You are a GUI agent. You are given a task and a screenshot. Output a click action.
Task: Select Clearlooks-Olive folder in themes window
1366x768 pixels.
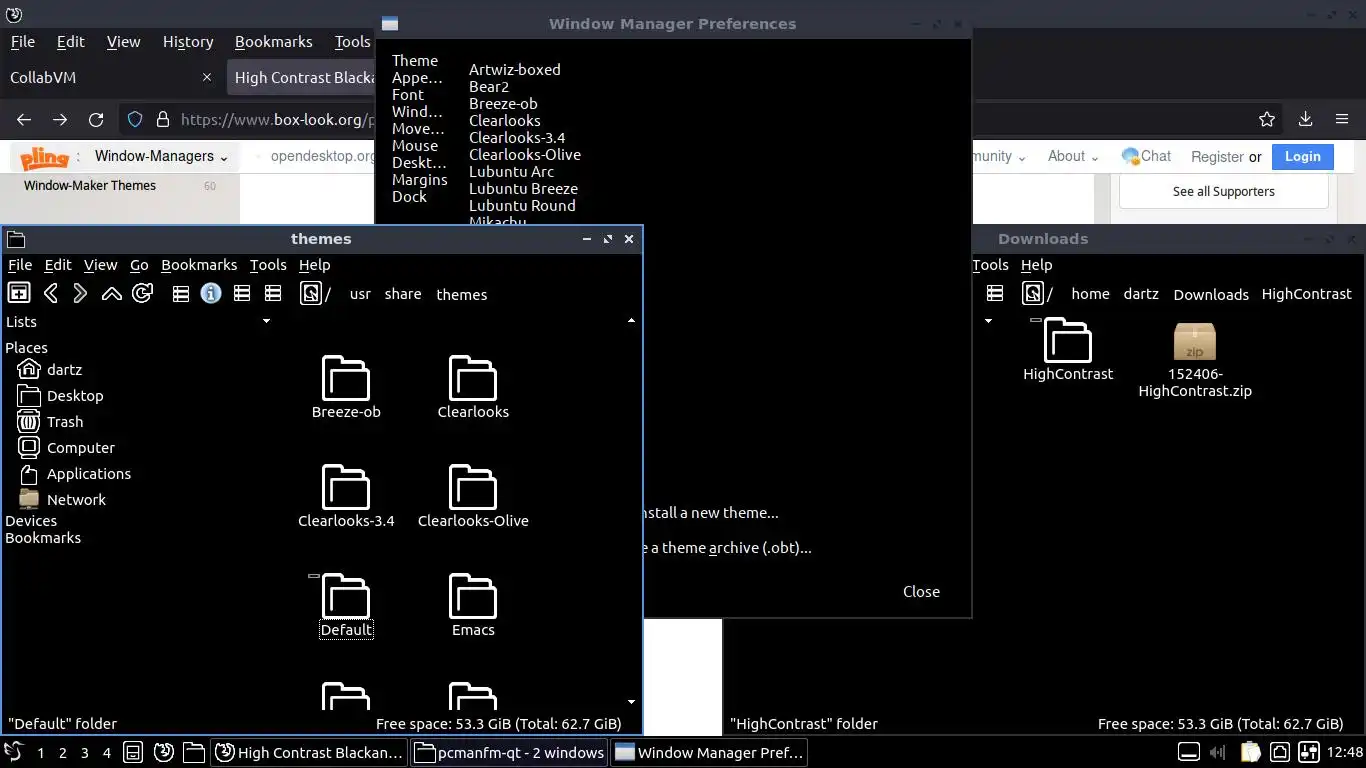[x=473, y=496]
